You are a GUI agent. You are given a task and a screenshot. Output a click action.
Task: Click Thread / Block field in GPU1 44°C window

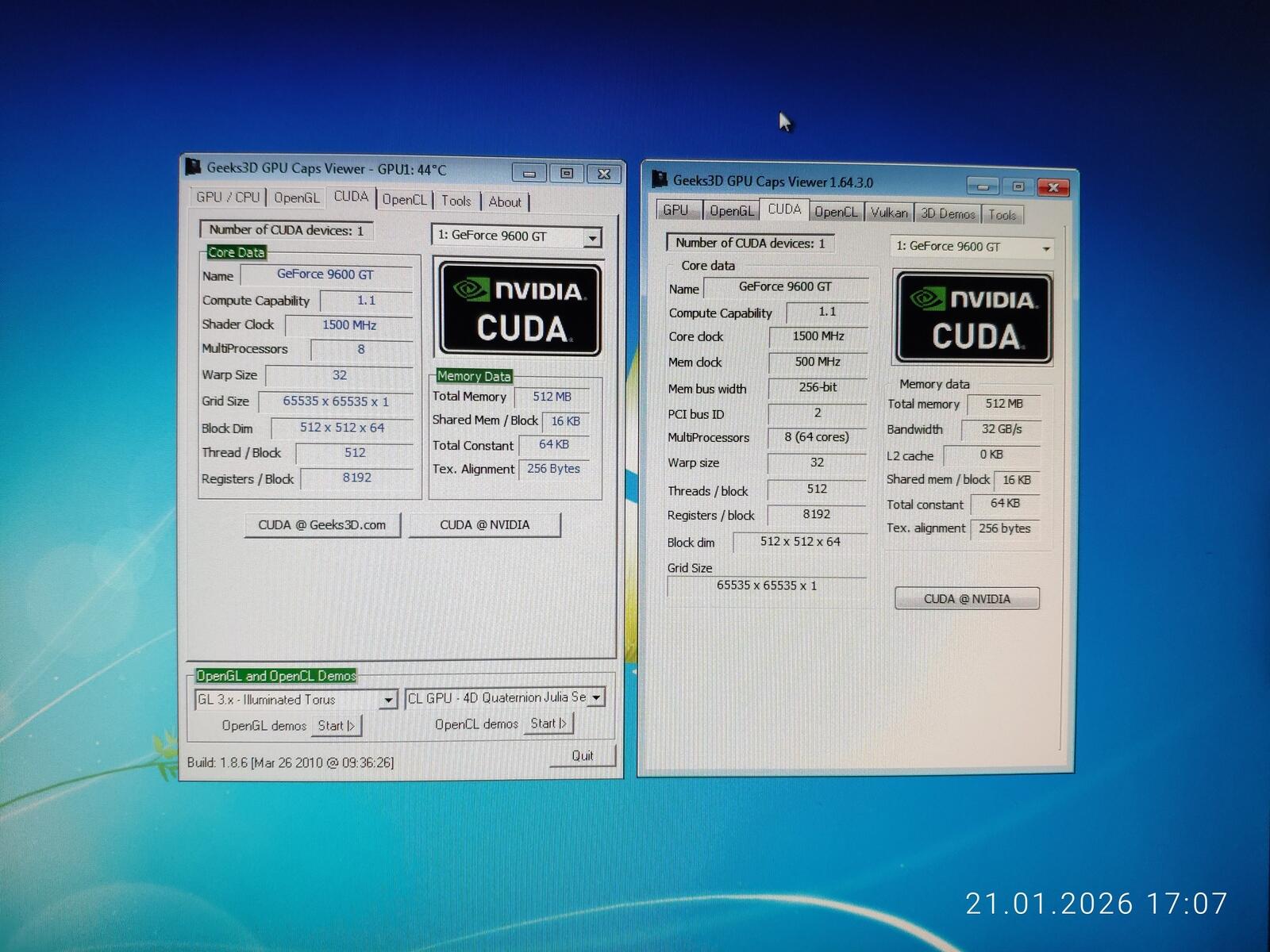tap(355, 453)
